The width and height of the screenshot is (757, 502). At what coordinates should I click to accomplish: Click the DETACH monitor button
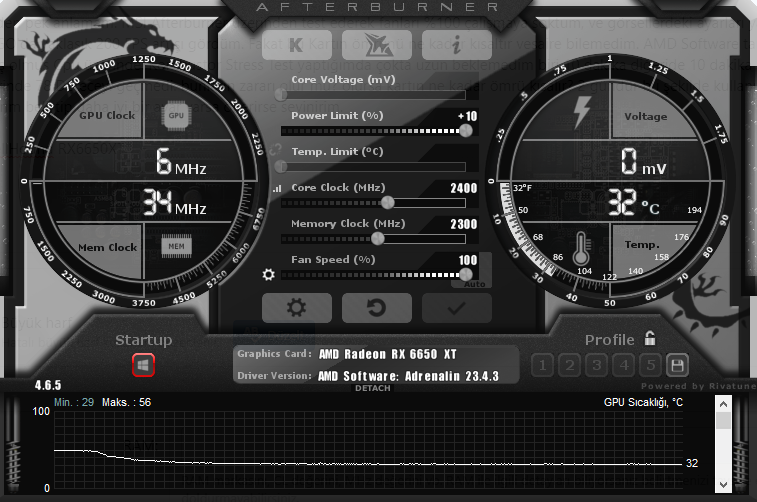(x=373, y=388)
